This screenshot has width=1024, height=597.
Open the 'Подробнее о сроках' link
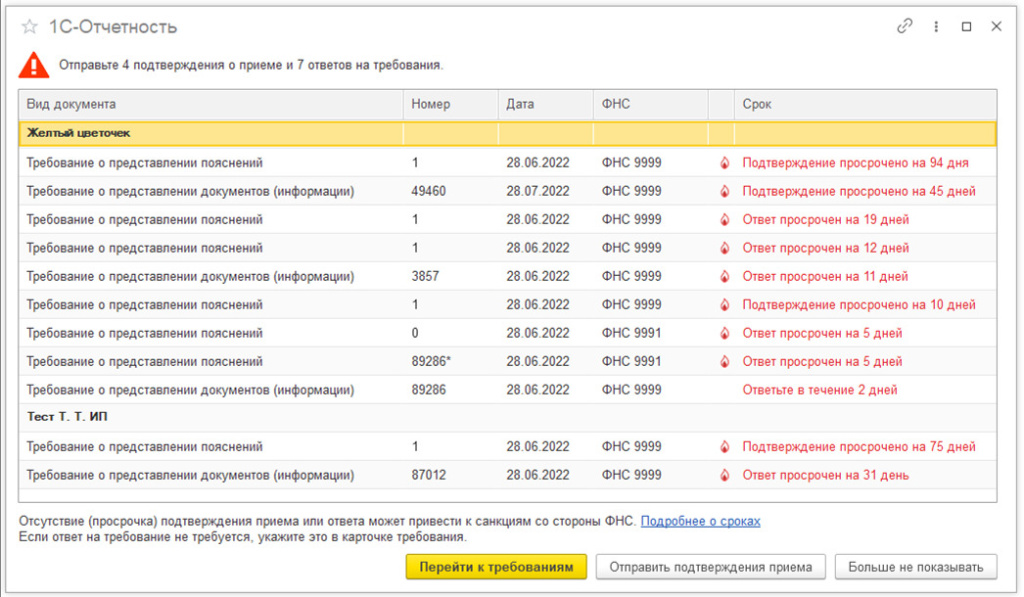pyautogui.click(x=700, y=521)
